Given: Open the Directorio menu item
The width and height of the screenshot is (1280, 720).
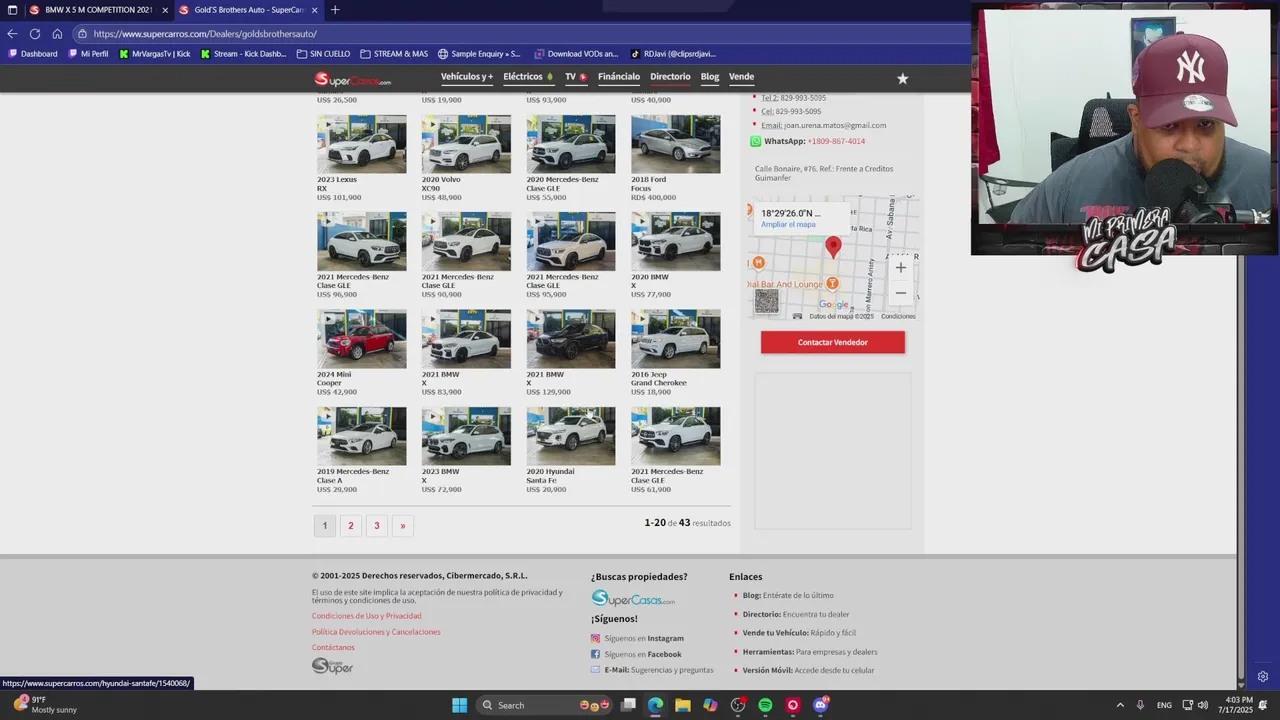Looking at the screenshot, I should pos(670,77).
